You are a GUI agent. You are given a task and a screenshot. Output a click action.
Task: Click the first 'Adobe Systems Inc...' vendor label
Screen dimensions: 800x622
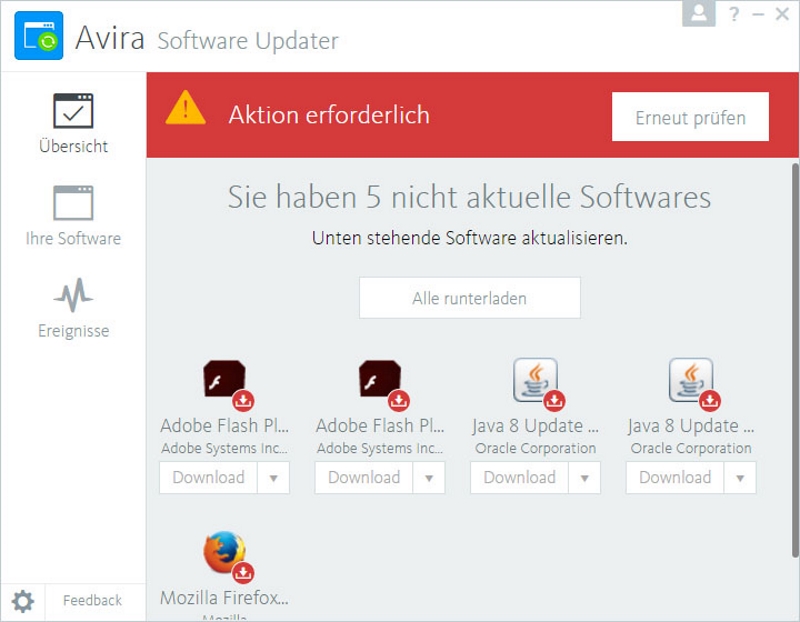(x=224, y=448)
